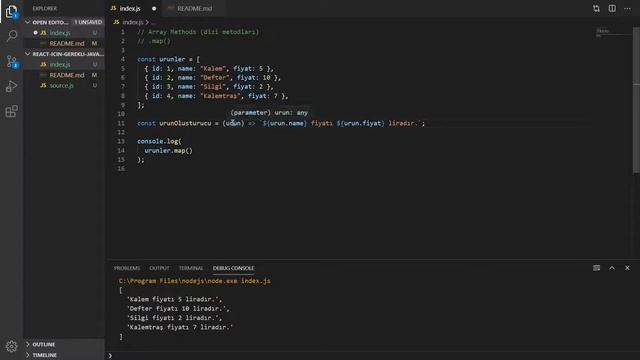
Task: Click the Open Changes icon in editor toolbar
Action: [596, 8]
